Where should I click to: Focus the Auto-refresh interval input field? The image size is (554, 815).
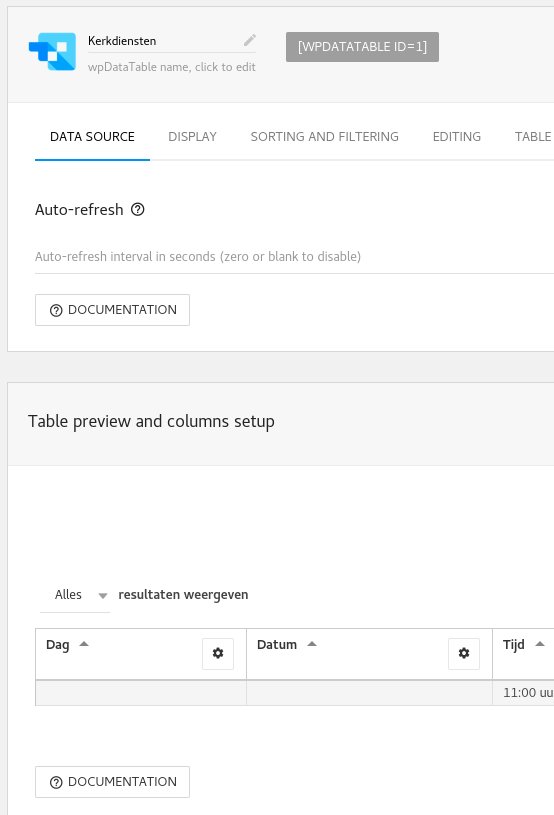pos(294,257)
